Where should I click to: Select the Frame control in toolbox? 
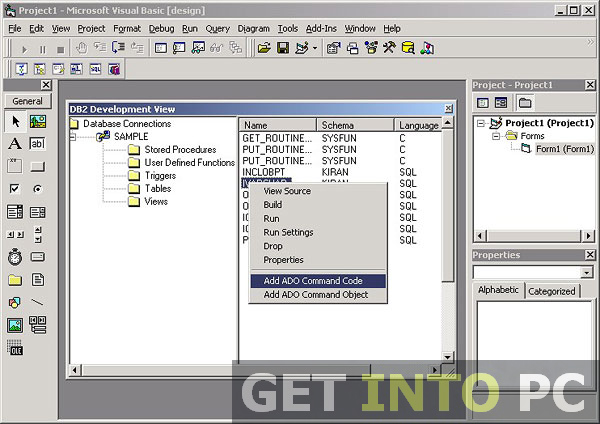15,166
